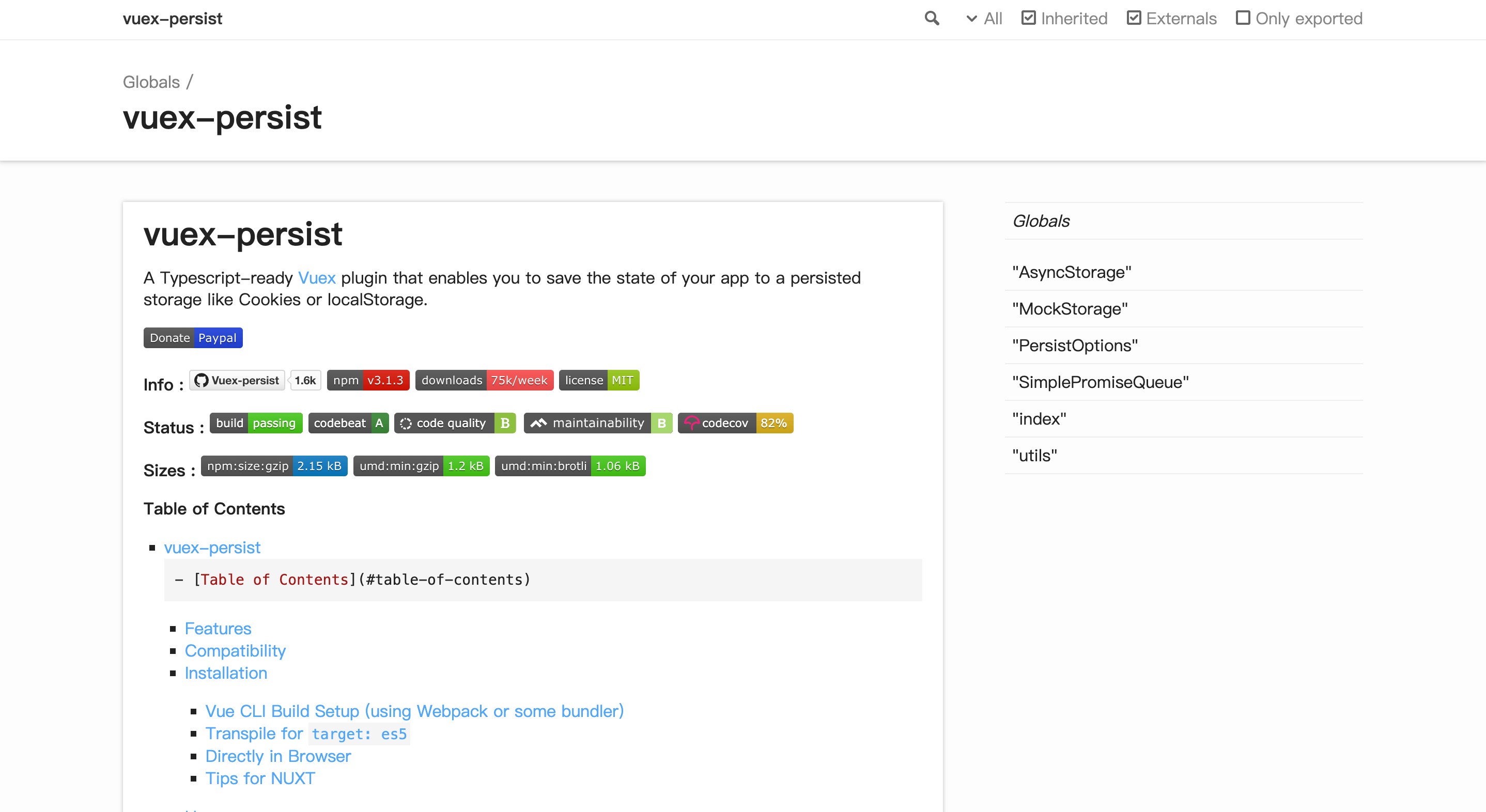
Task: Expand the All visibility dropdown
Action: point(984,19)
